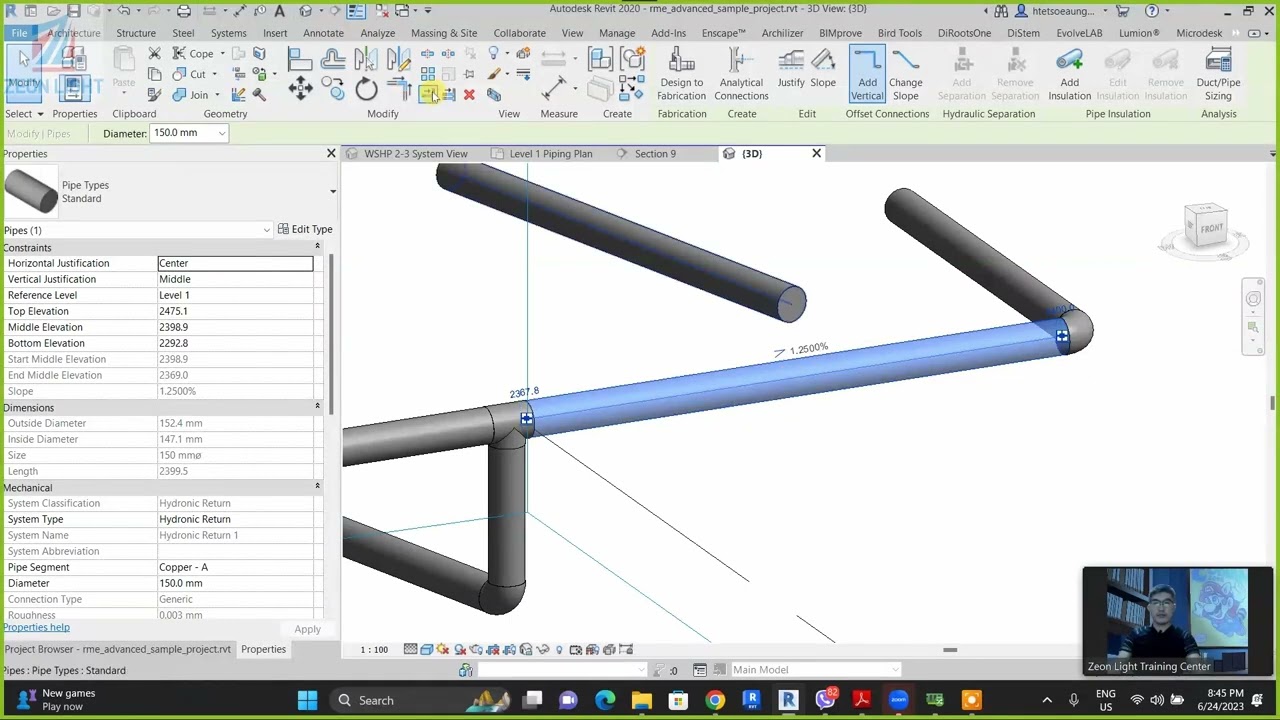Collapse the Constraints section
Image resolution: width=1280 pixels, height=720 pixels.
(x=317, y=247)
